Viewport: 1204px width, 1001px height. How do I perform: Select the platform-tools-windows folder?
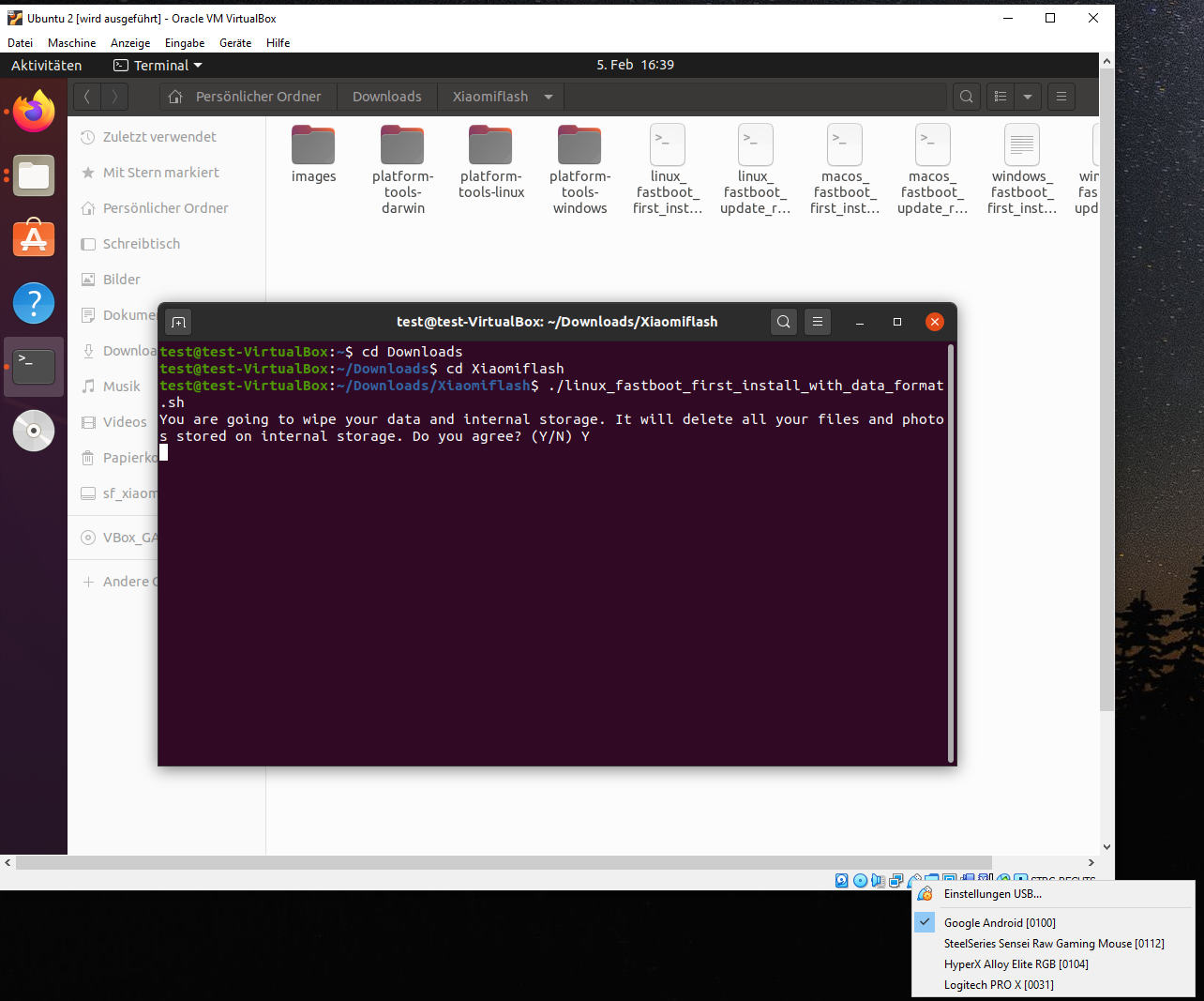[579, 170]
